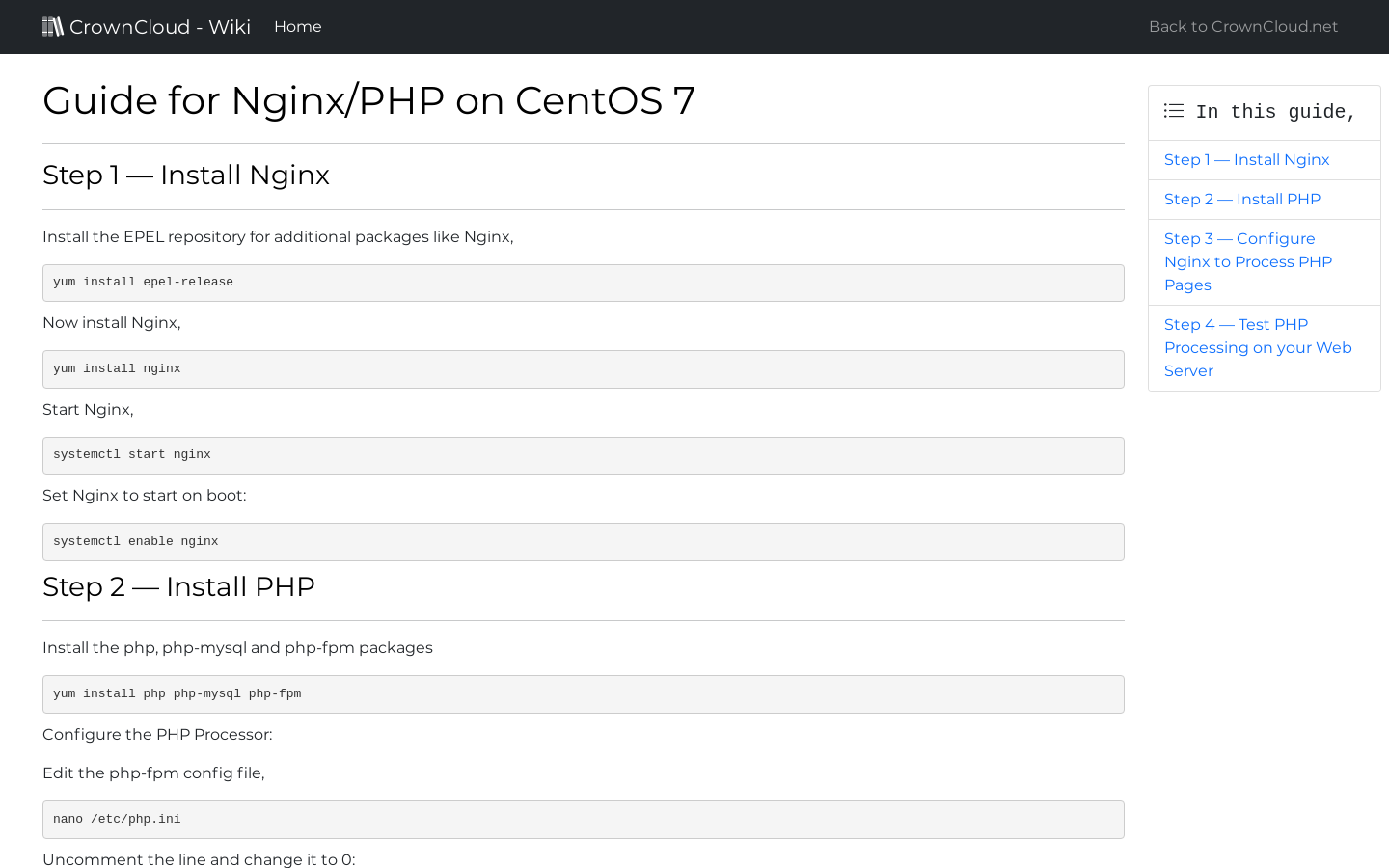Screen dimensions: 1389x868
Task: Open the Step 3 Configure Nginx sidebar link
Action: [x=1247, y=262]
